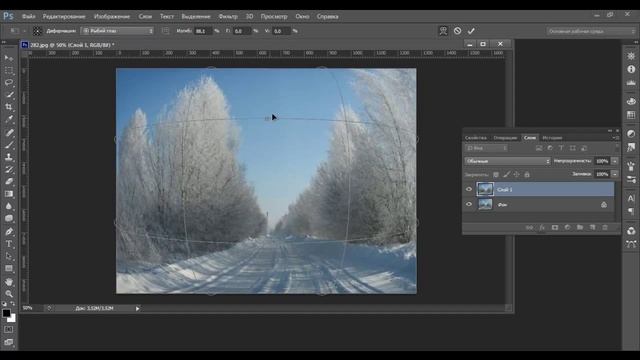Viewport: 640px width, 360px height.
Task: Open the Файл menu
Action: pyautogui.click(x=29, y=16)
